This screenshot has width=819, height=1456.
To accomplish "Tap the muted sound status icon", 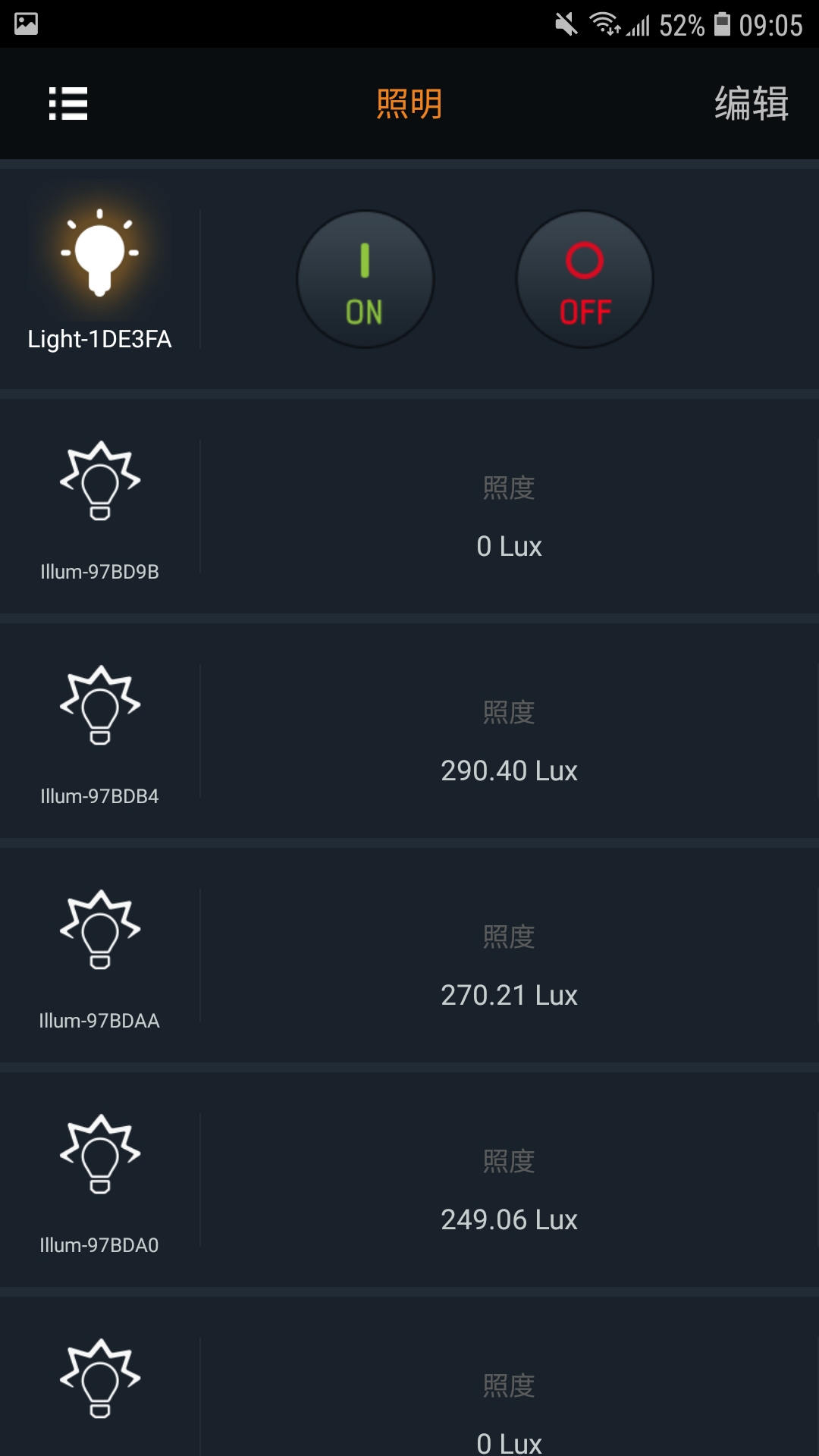I will pyautogui.click(x=566, y=24).
